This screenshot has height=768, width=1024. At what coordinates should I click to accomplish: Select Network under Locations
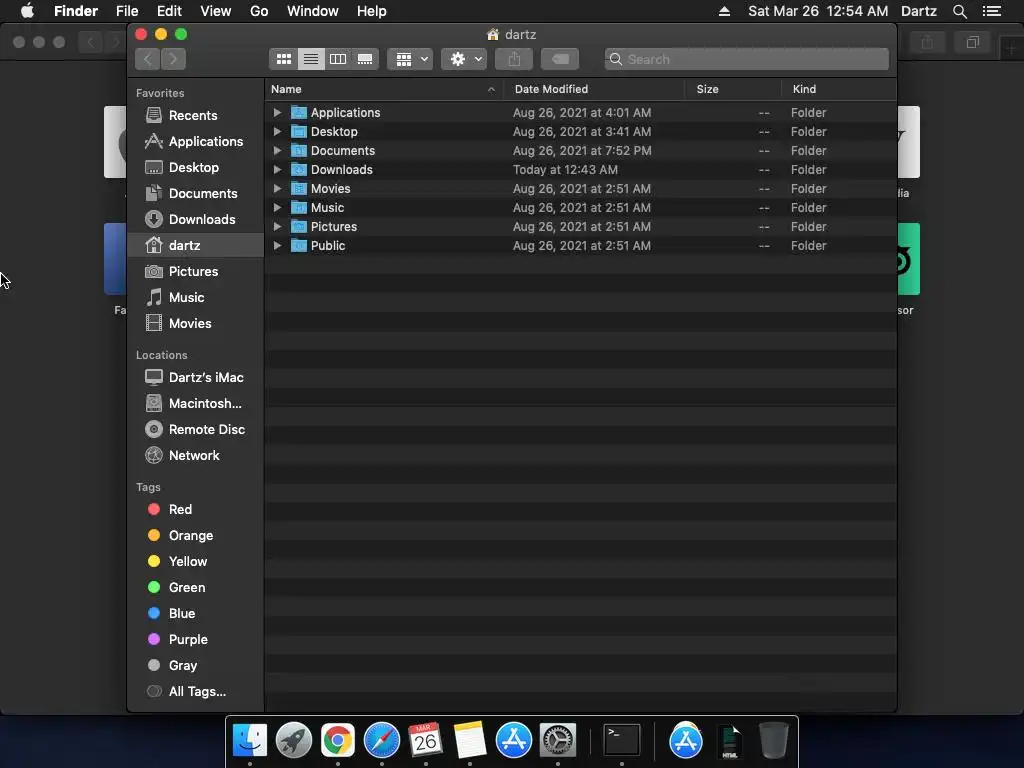click(x=195, y=455)
